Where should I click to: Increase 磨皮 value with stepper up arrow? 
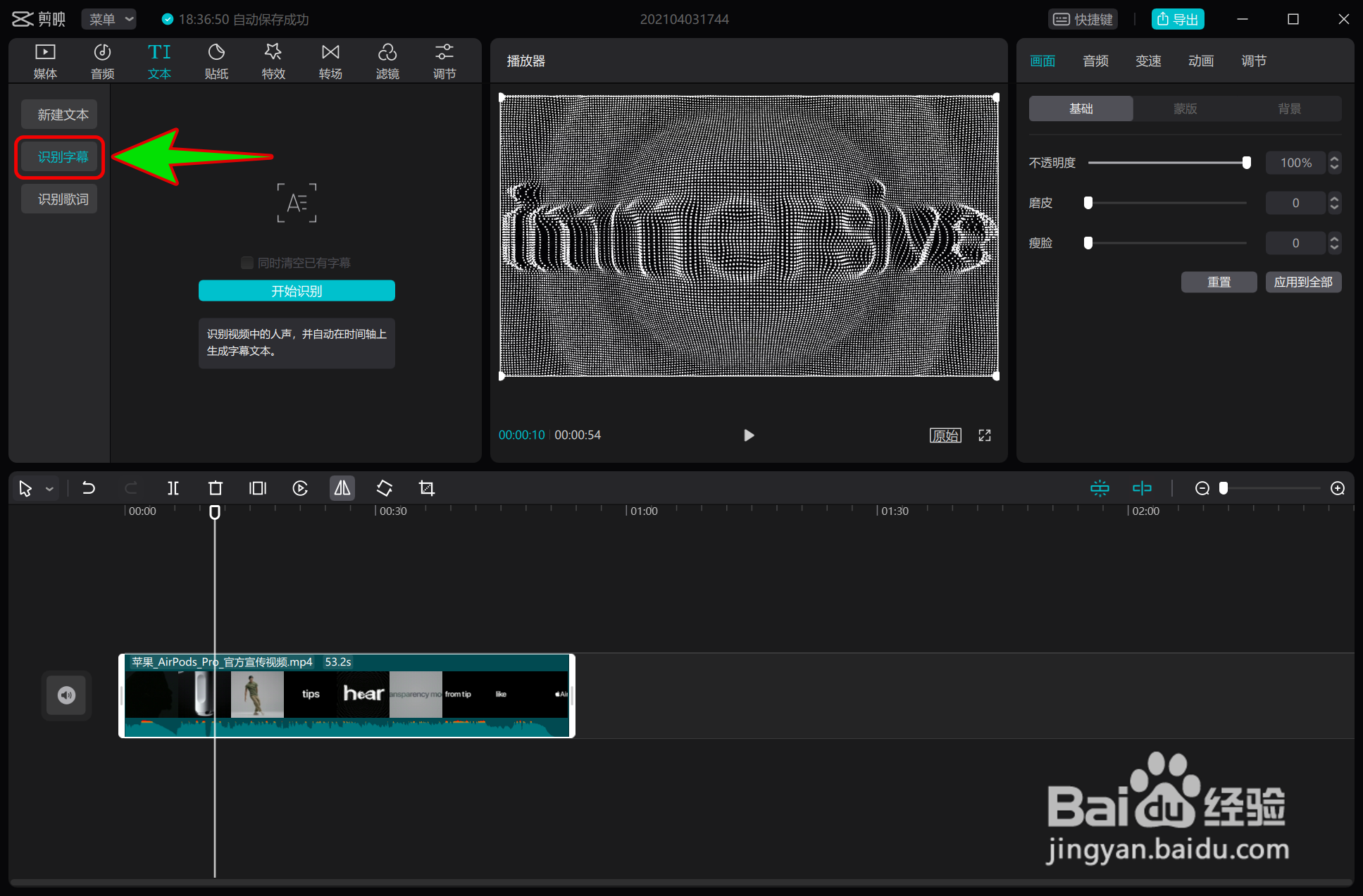coord(1334,198)
